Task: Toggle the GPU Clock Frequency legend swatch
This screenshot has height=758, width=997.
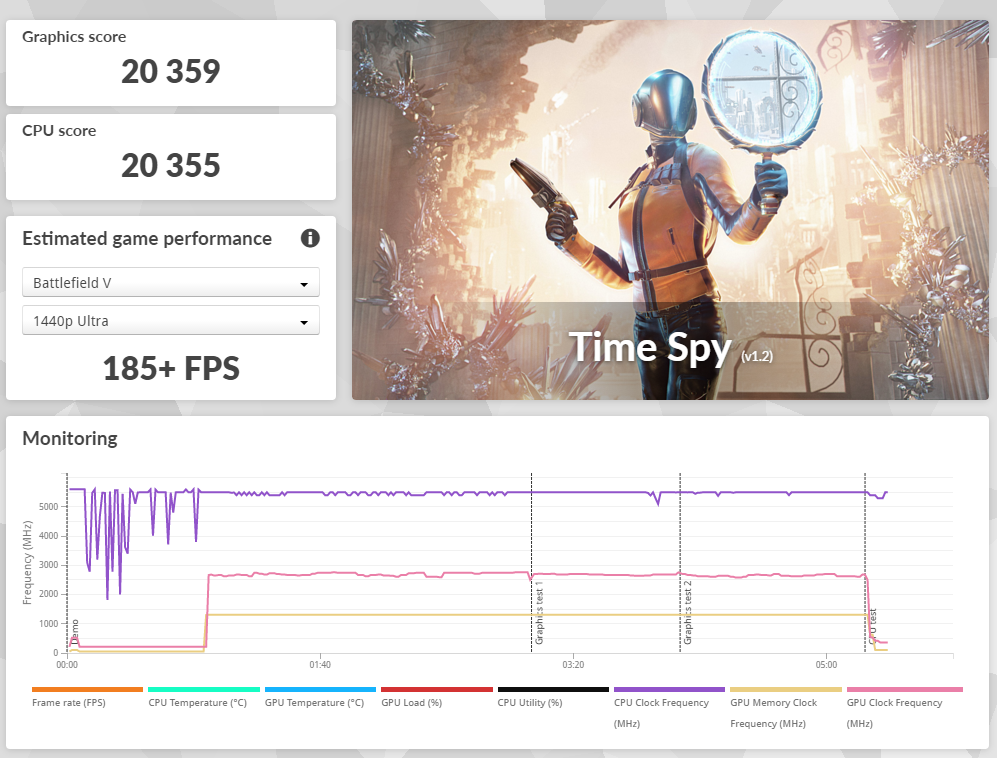Action: (x=904, y=689)
